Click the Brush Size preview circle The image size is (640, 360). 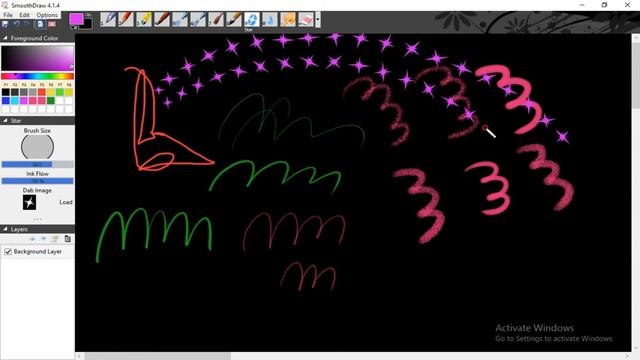pyautogui.click(x=37, y=147)
